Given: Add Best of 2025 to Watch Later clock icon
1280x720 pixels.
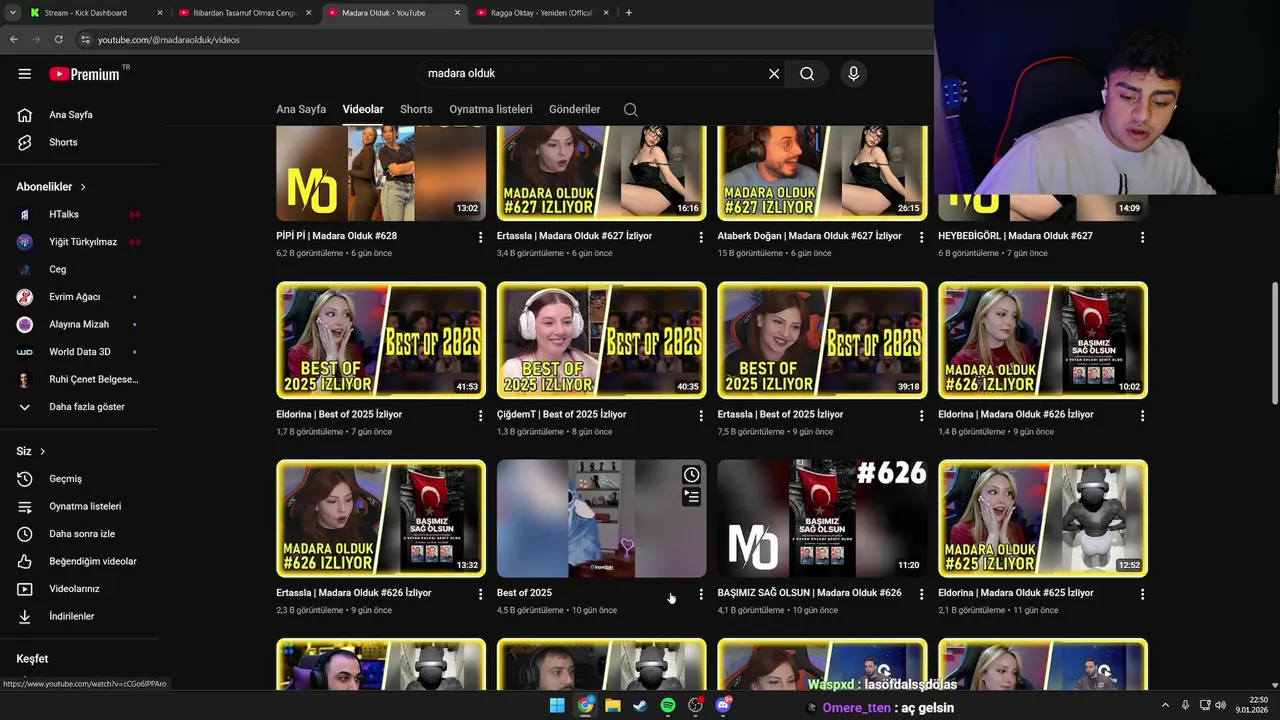Looking at the screenshot, I should point(691,475).
